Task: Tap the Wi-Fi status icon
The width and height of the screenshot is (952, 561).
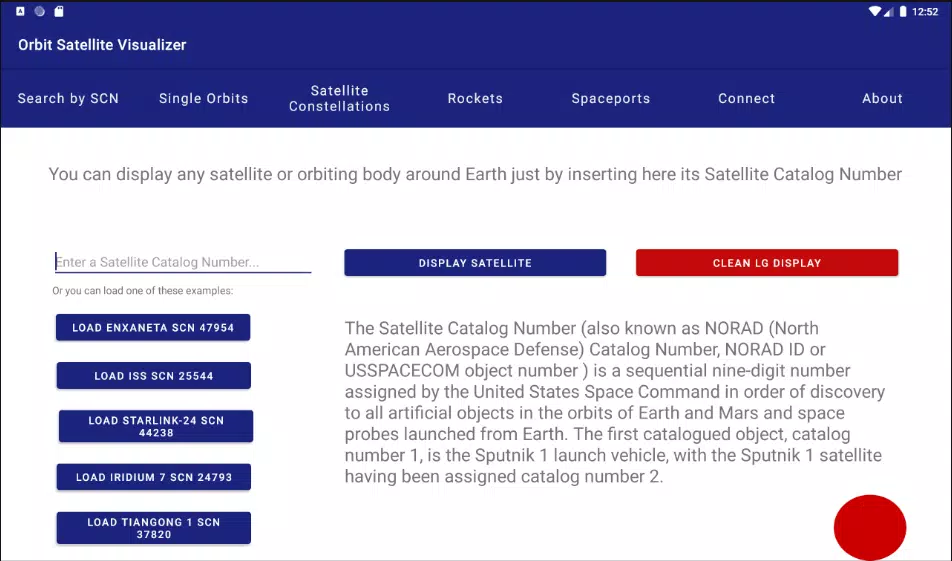Action: [x=874, y=11]
